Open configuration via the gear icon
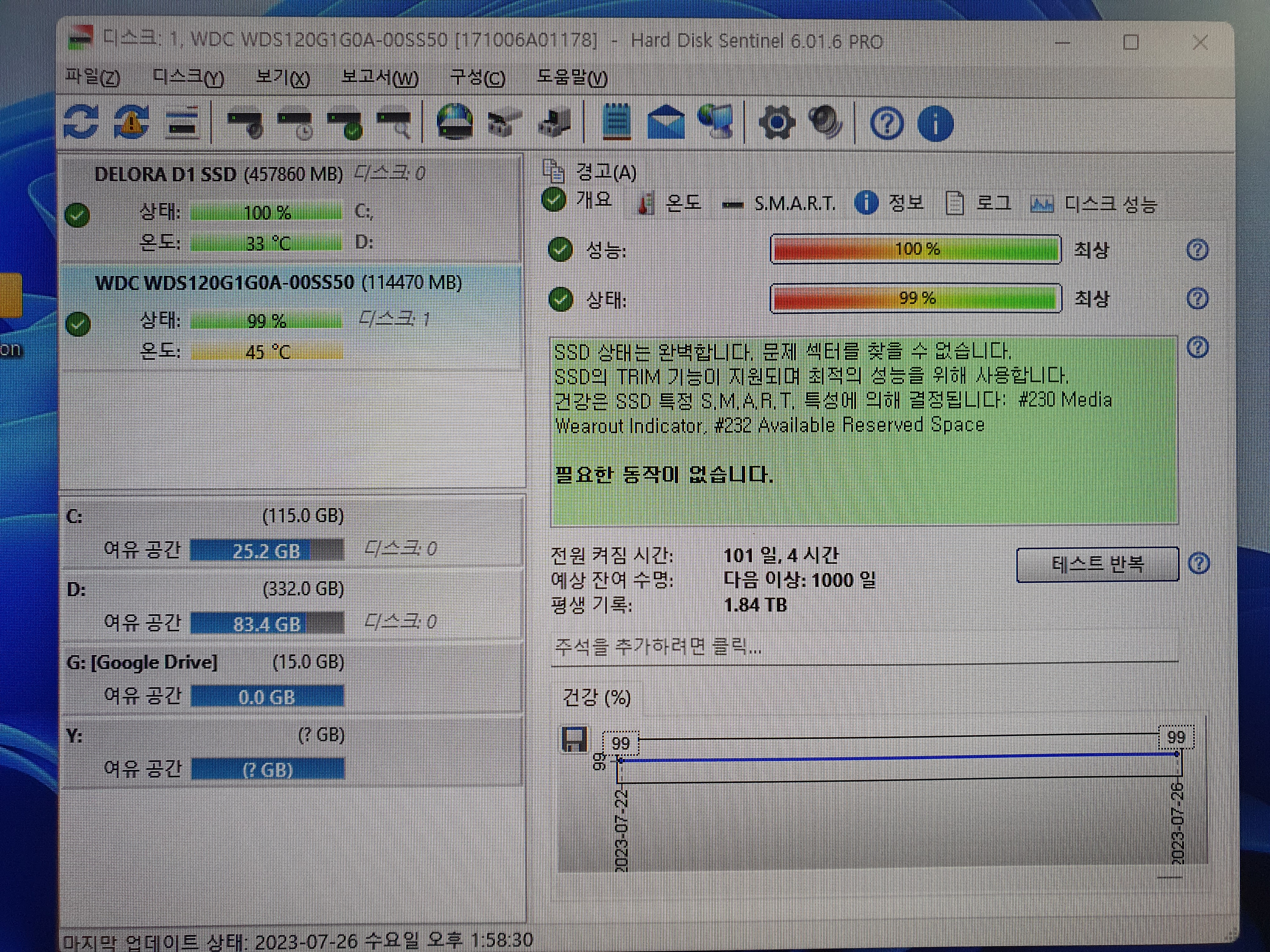 (776, 123)
